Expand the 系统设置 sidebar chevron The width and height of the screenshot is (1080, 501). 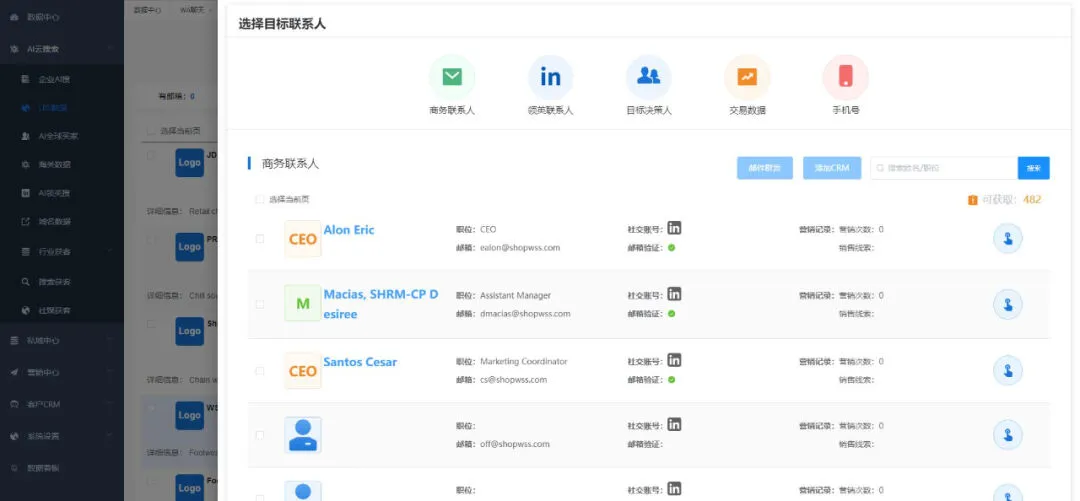coord(110,436)
